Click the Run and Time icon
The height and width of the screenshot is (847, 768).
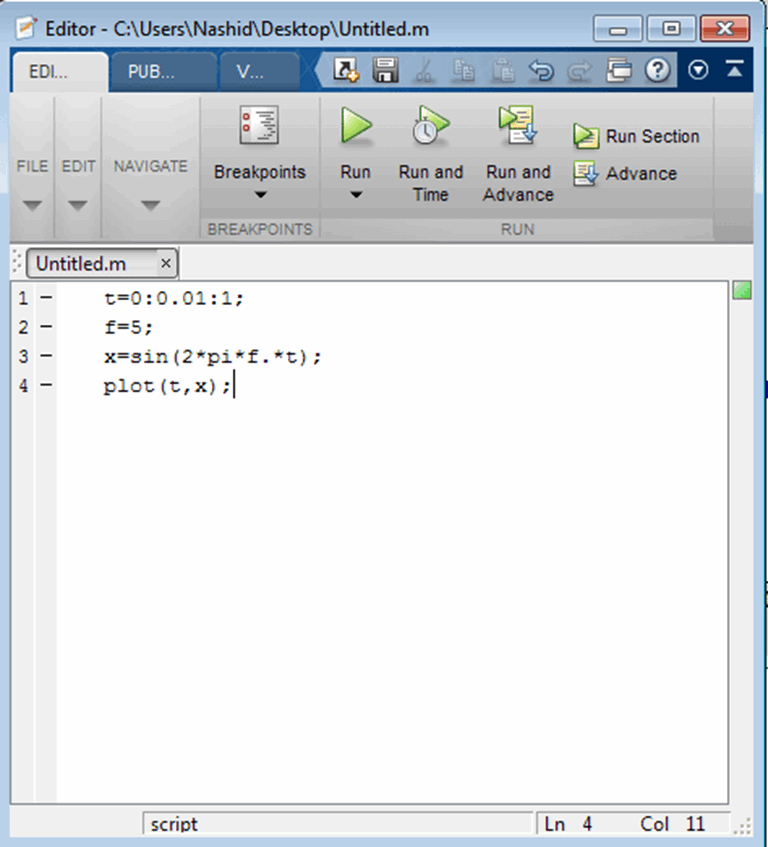pyautogui.click(x=431, y=127)
